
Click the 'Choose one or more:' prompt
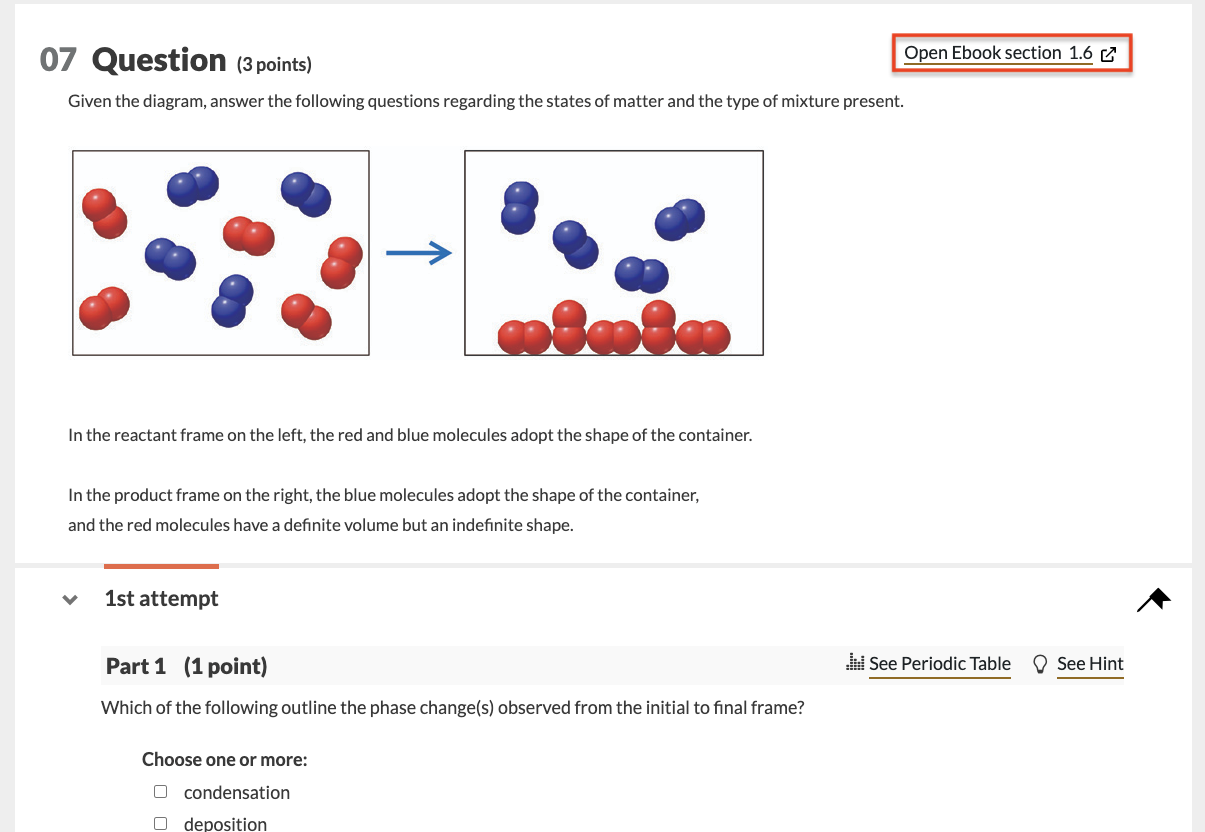[x=224, y=759]
